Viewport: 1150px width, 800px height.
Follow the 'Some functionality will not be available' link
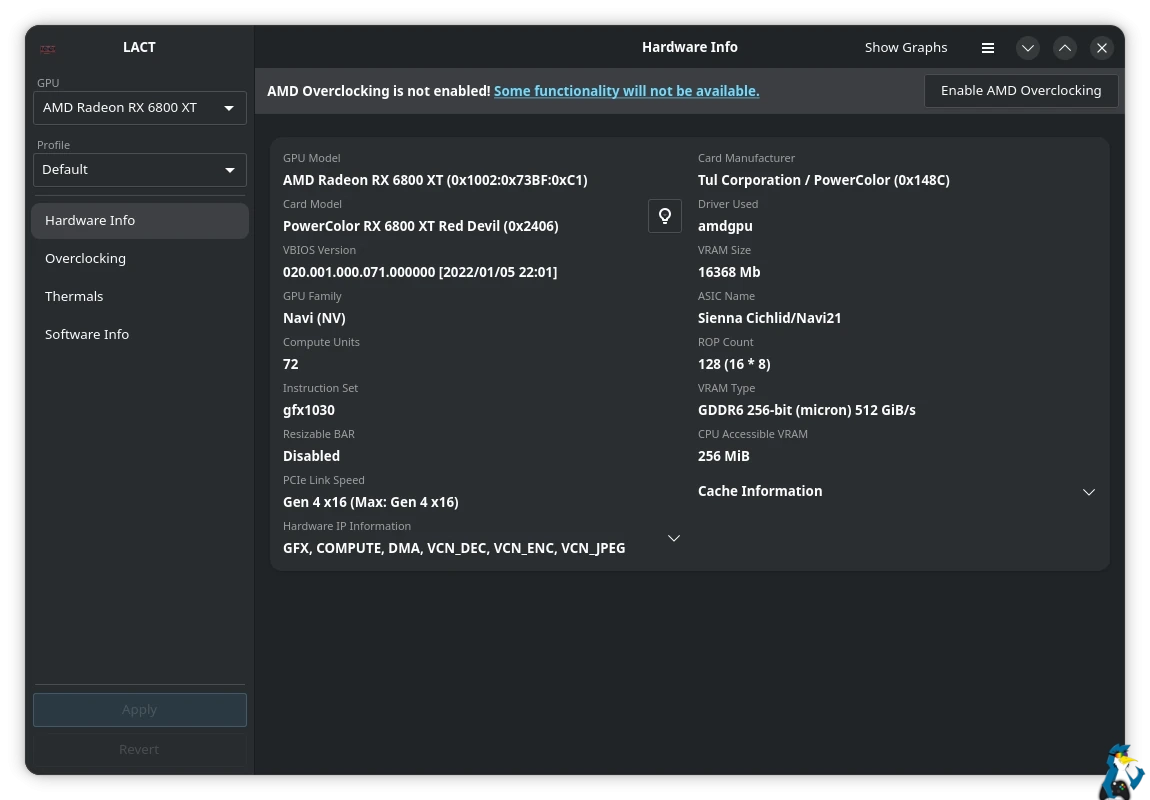click(x=626, y=91)
